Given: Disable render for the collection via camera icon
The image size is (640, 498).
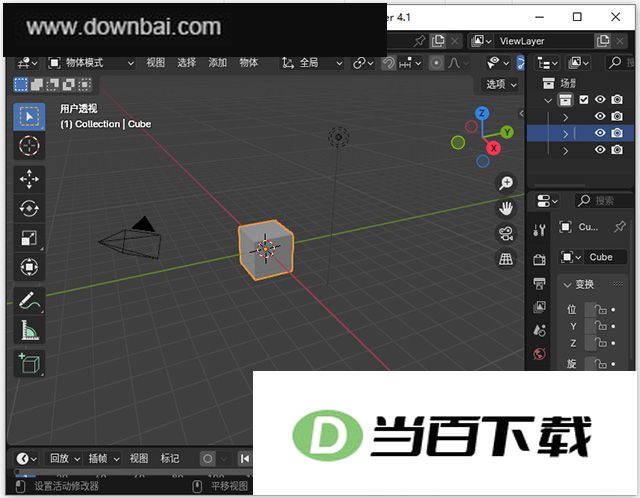Looking at the screenshot, I should click(x=617, y=99).
